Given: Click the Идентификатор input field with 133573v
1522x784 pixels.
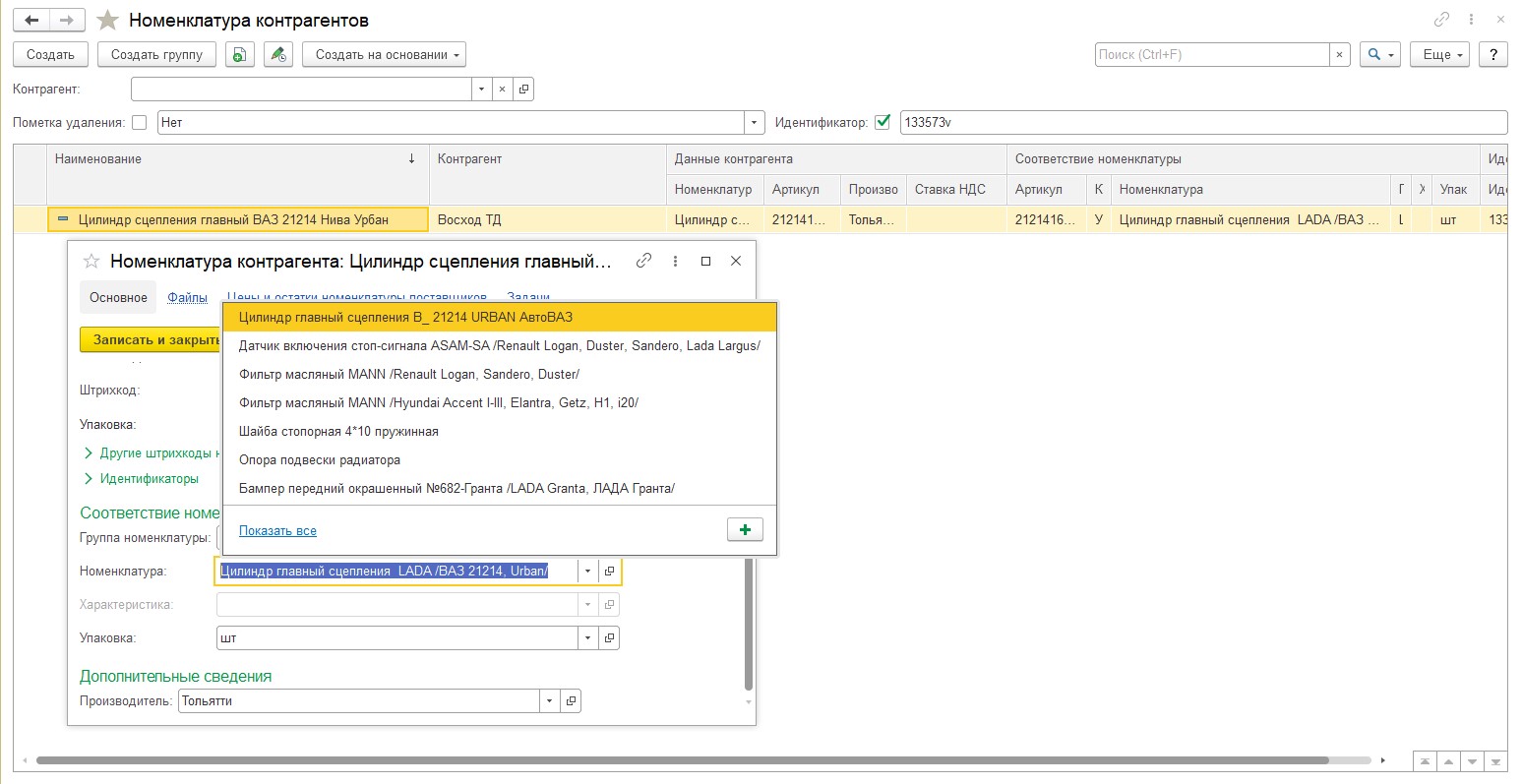Looking at the screenshot, I should (1202, 123).
